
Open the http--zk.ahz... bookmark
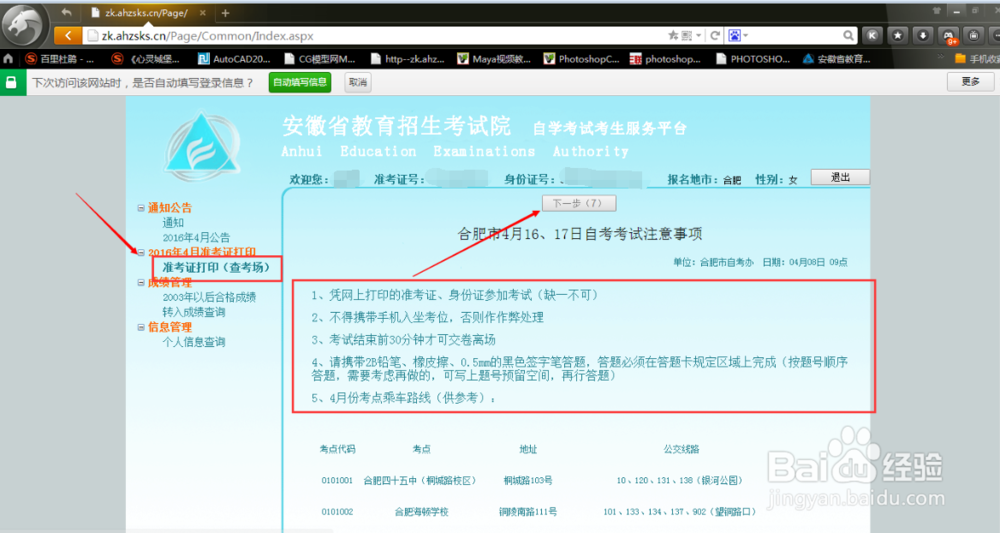[x=407, y=59]
